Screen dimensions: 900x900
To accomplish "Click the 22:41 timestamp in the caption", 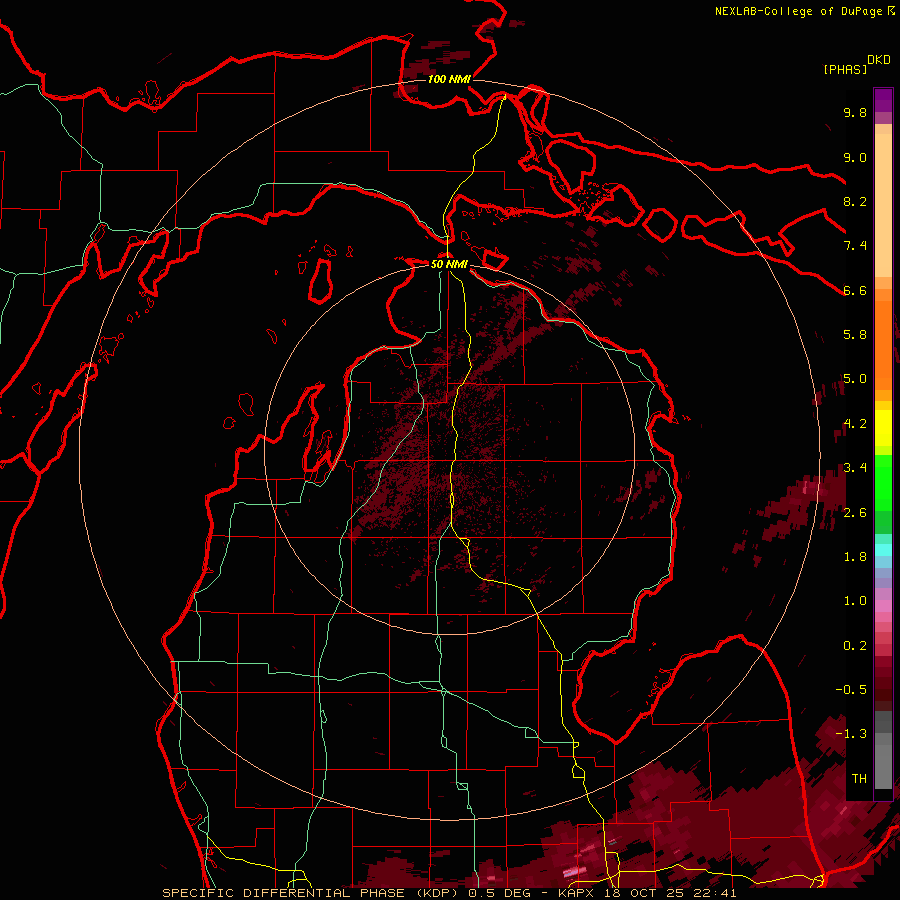I will [715, 893].
